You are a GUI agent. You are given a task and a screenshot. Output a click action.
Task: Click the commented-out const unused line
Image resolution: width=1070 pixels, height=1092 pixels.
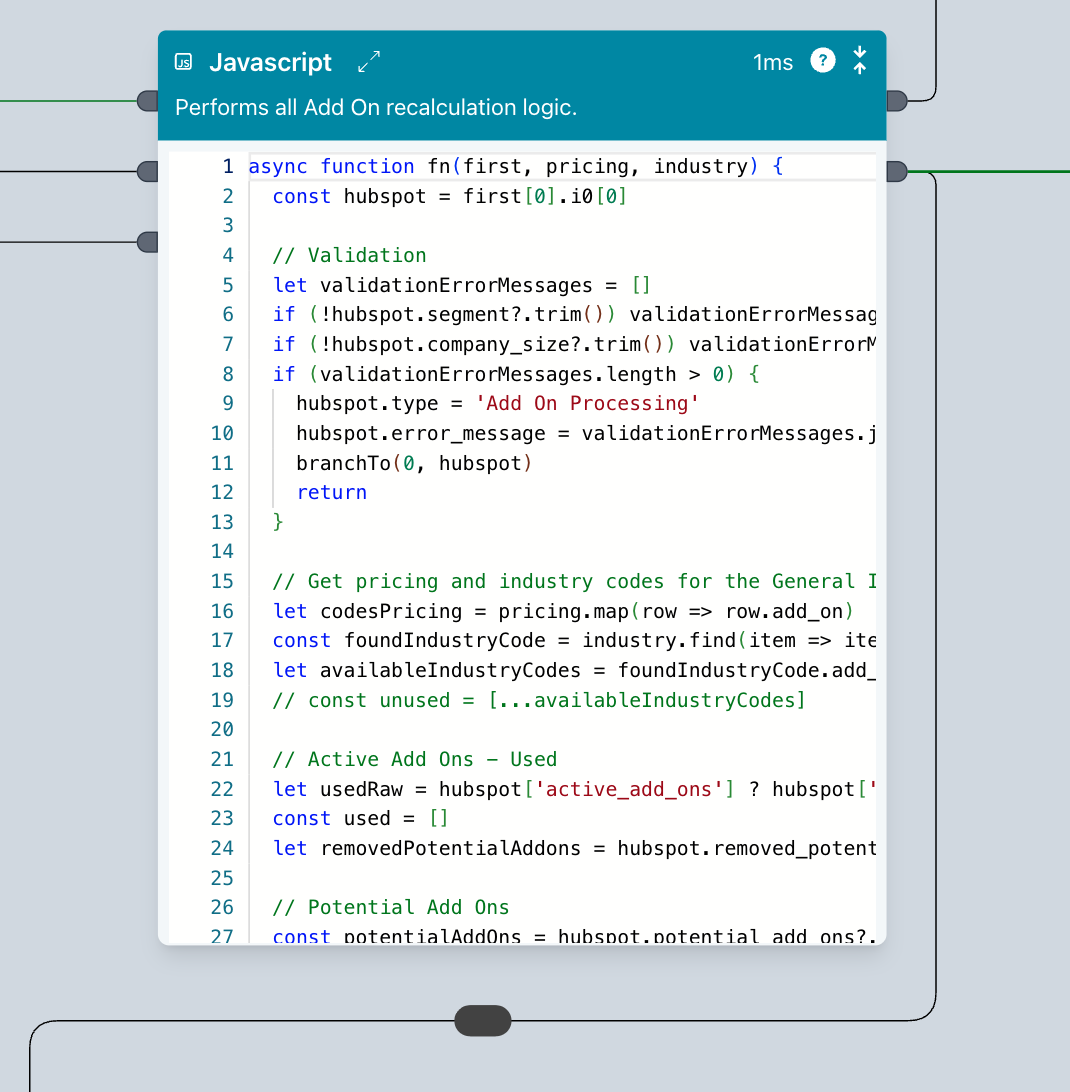click(x=538, y=700)
